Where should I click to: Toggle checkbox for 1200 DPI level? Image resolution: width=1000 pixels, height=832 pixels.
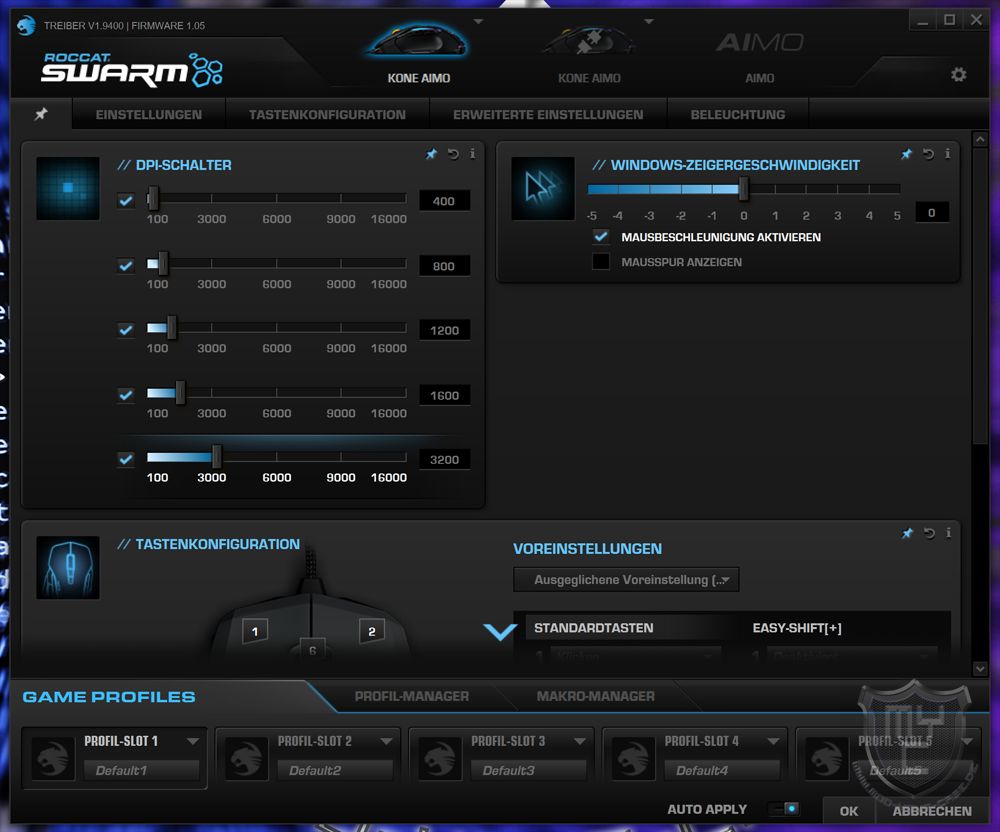pos(126,330)
